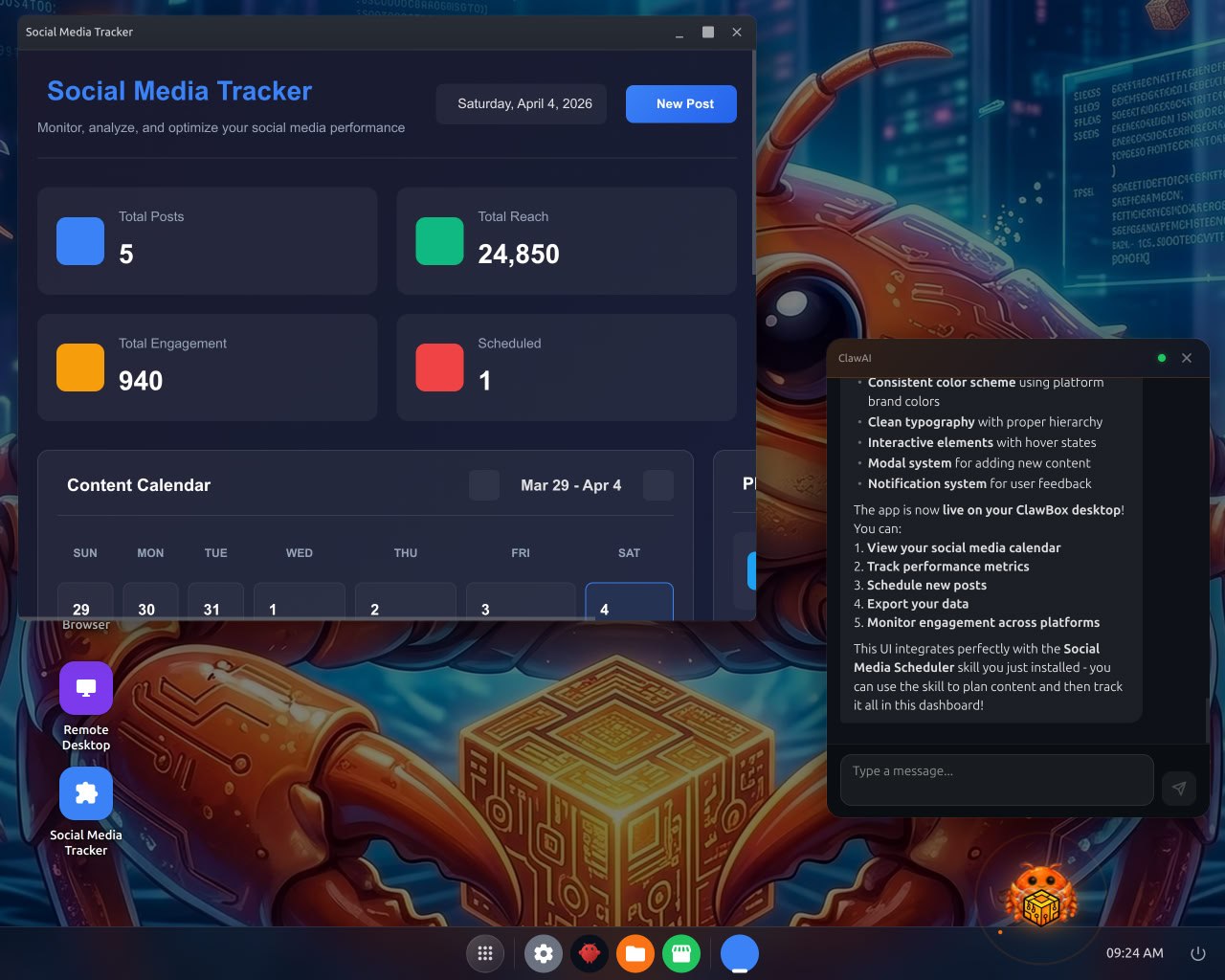1225x980 pixels.
Task: Click the Type a message field in ClawAI
Action: click(x=996, y=779)
